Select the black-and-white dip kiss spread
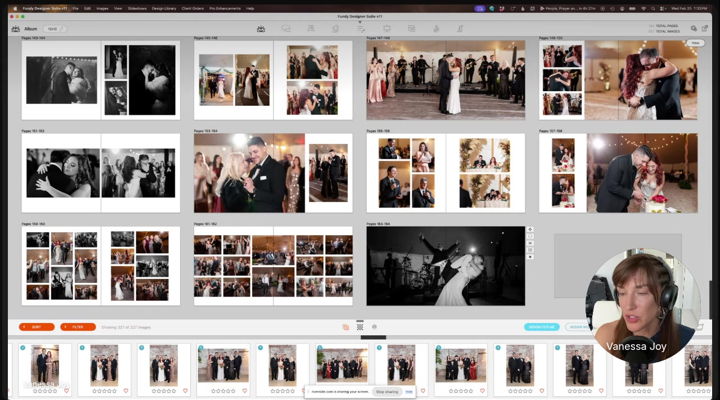Viewport: 720px width, 400px height. 445,265
